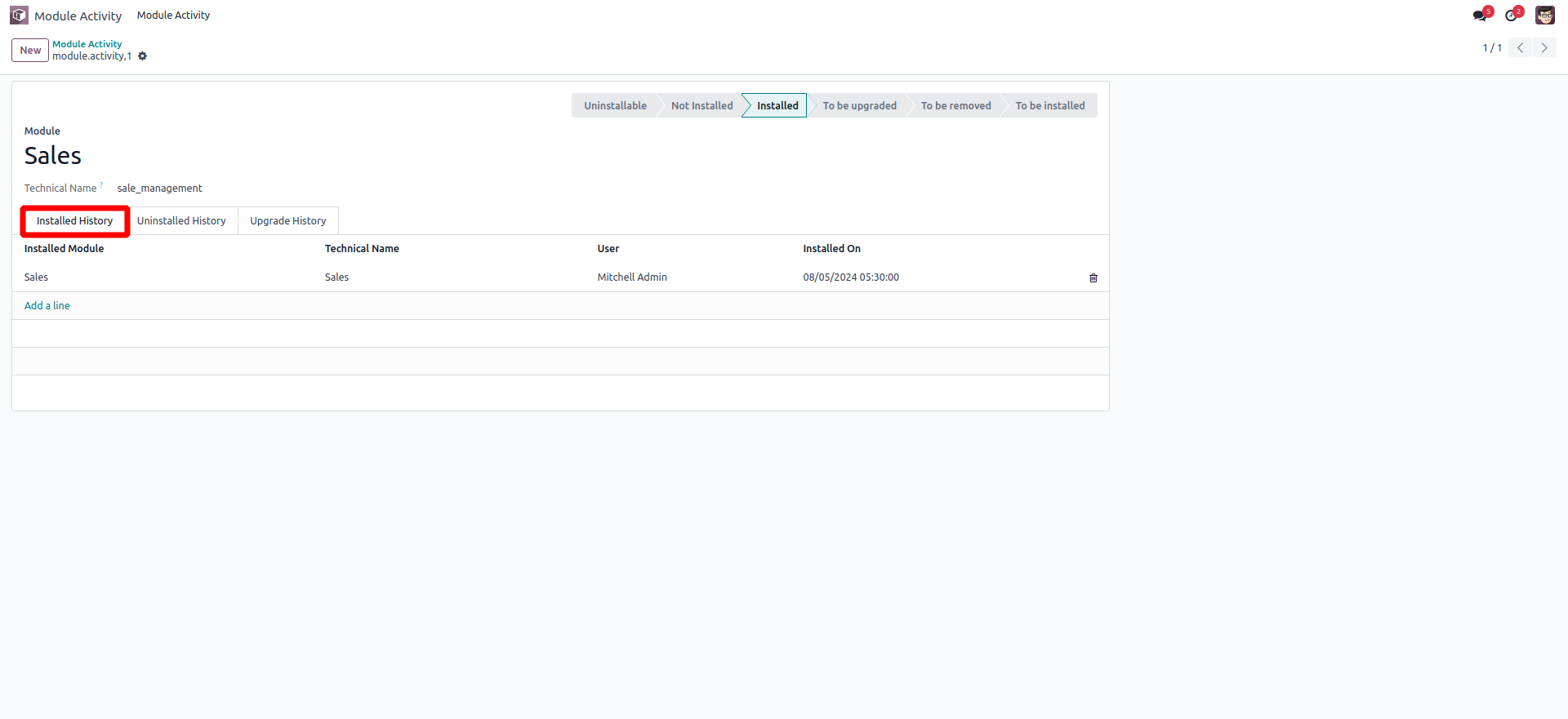This screenshot has height=719, width=1568.
Task: Open the conversations messages icon
Action: click(1481, 15)
